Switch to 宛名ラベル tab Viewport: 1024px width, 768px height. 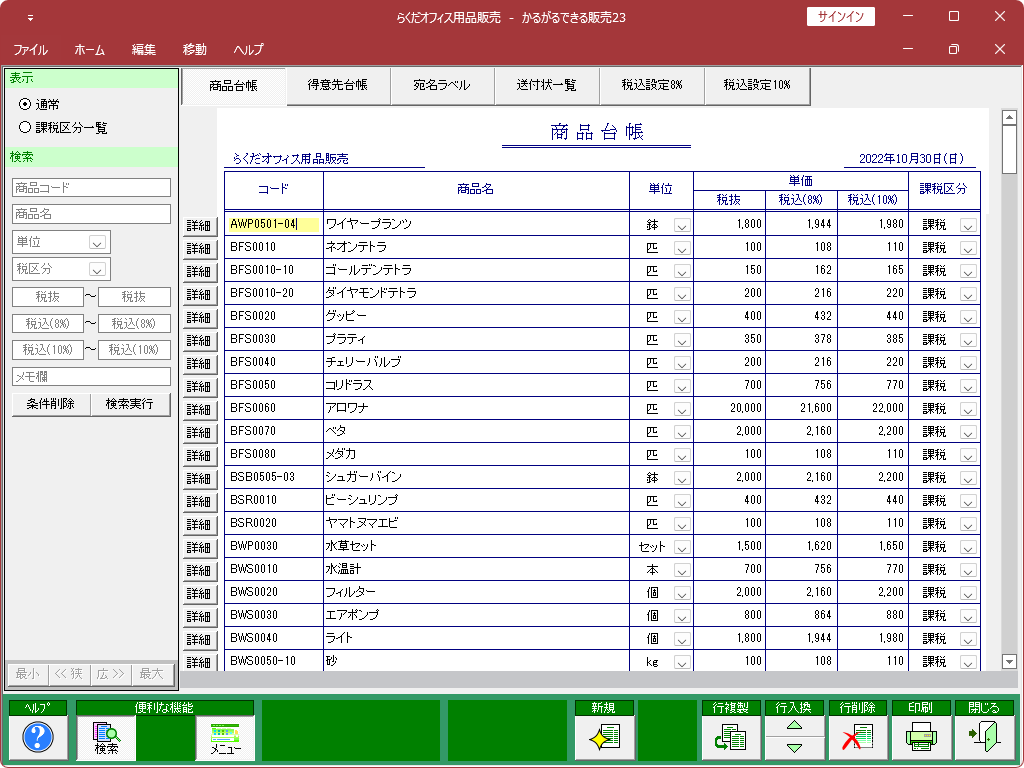click(x=442, y=85)
